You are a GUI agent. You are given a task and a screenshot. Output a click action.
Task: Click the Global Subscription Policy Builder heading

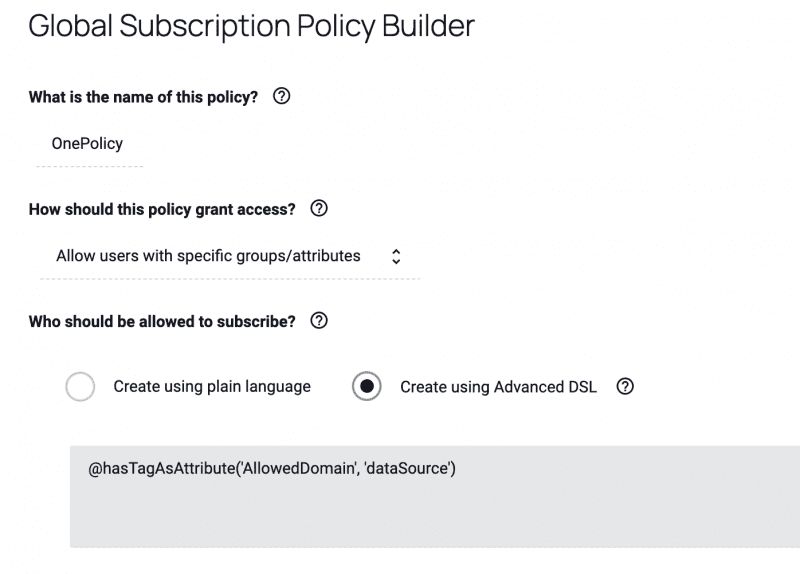coord(251,26)
